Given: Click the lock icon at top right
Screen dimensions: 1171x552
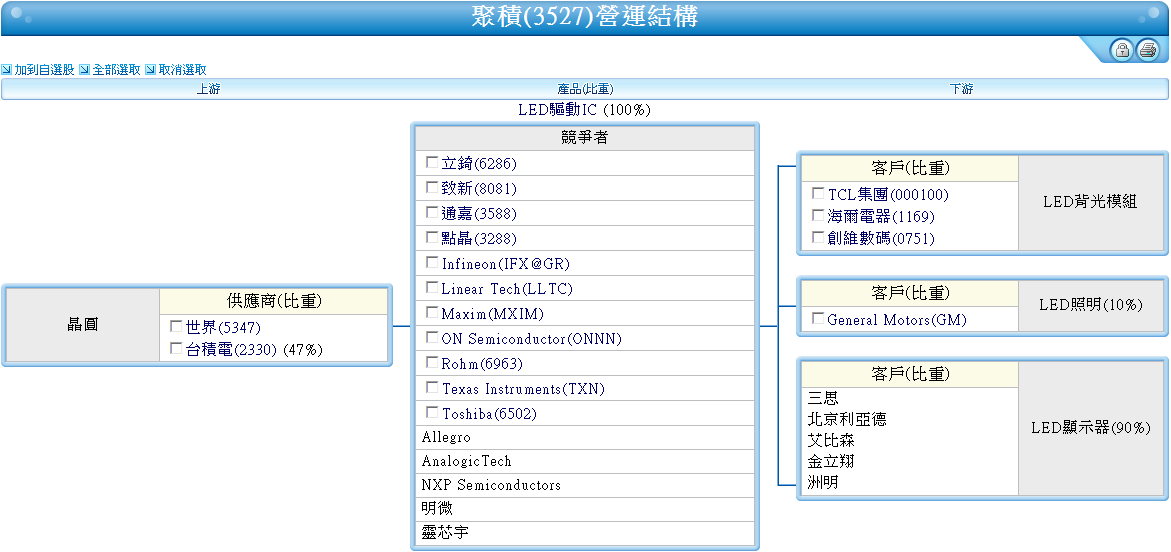Looking at the screenshot, I should coord(1122,50).
